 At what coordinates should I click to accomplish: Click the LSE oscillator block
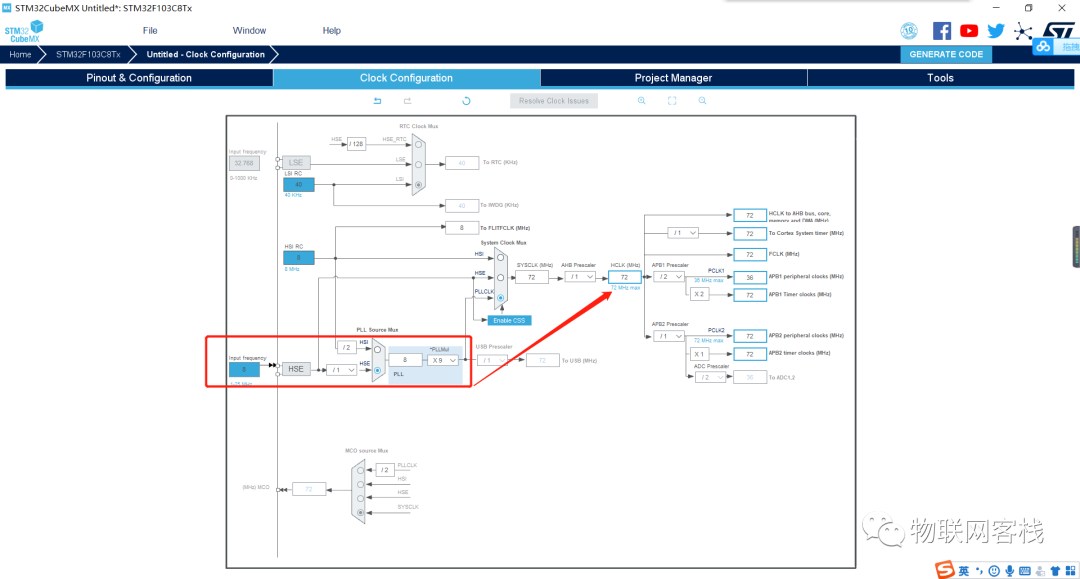[296, 162]
